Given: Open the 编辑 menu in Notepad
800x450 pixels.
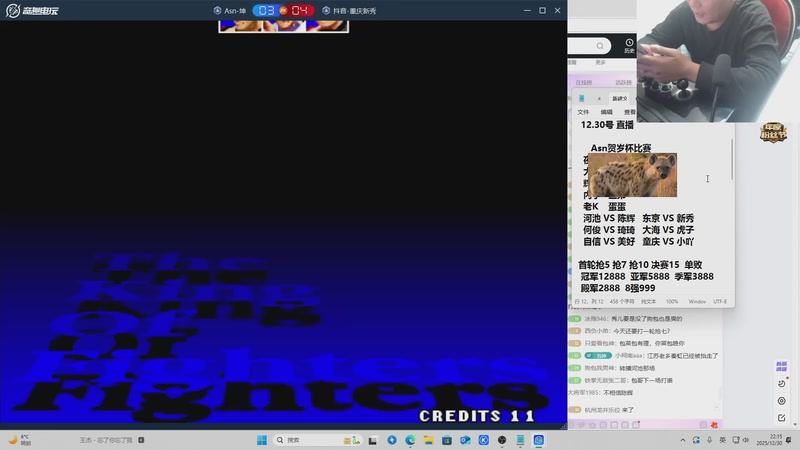Looking at the screenshot, I should click(606, 112).
